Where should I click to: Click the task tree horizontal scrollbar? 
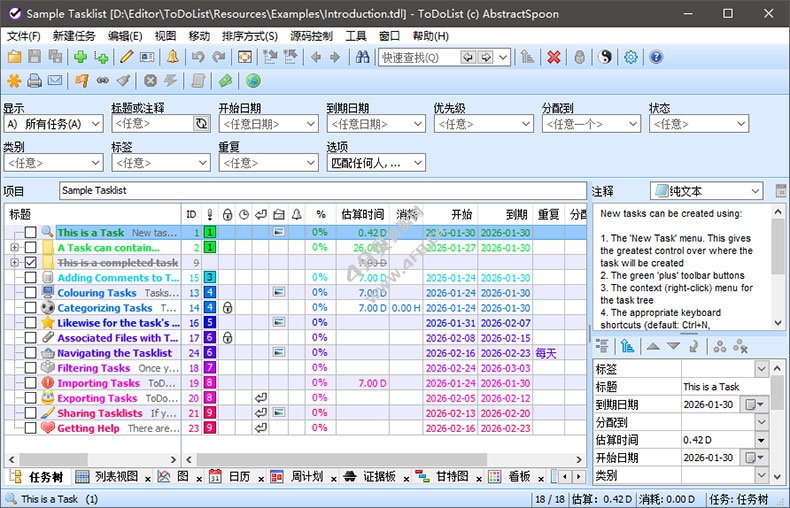point(93,460)
